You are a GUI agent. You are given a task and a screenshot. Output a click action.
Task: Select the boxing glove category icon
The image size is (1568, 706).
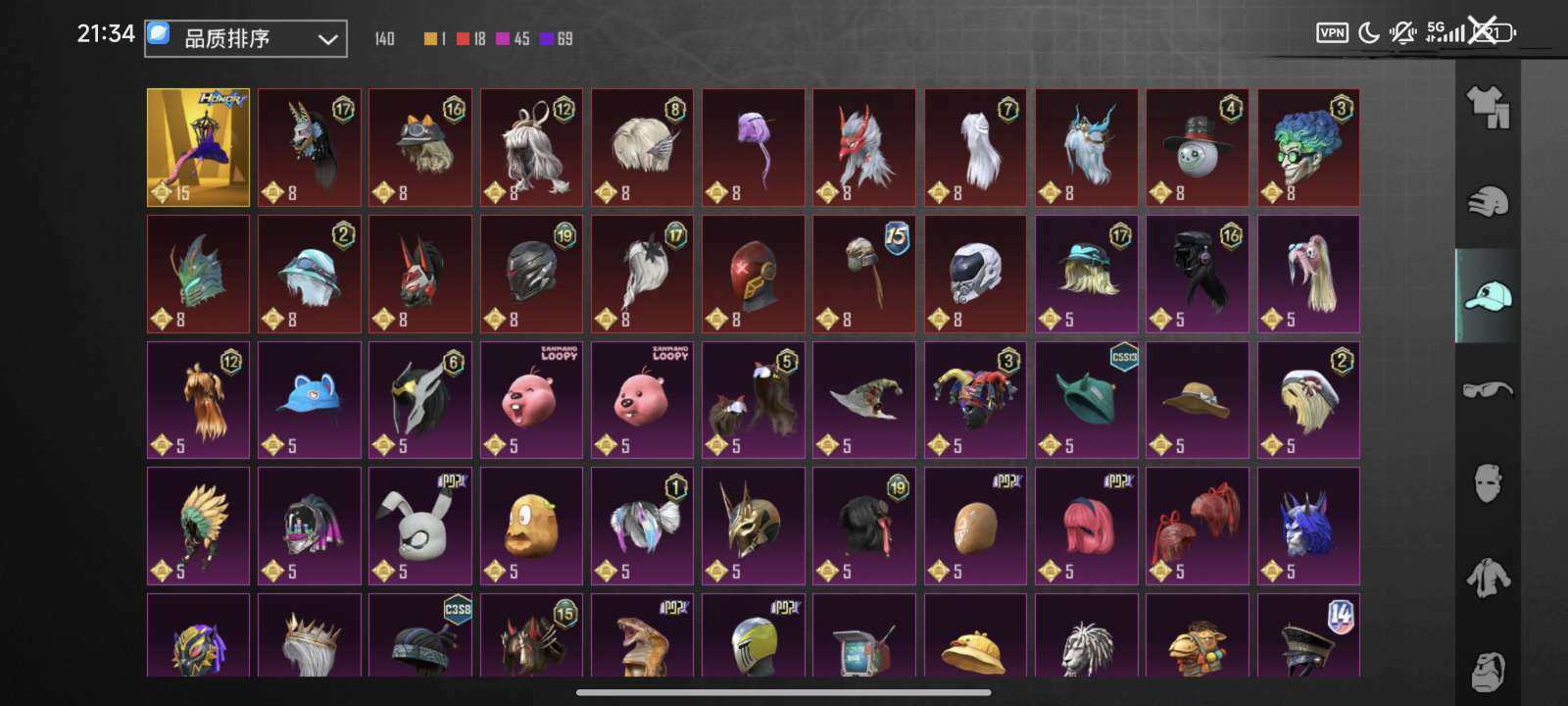click(x=1488, y=202)
